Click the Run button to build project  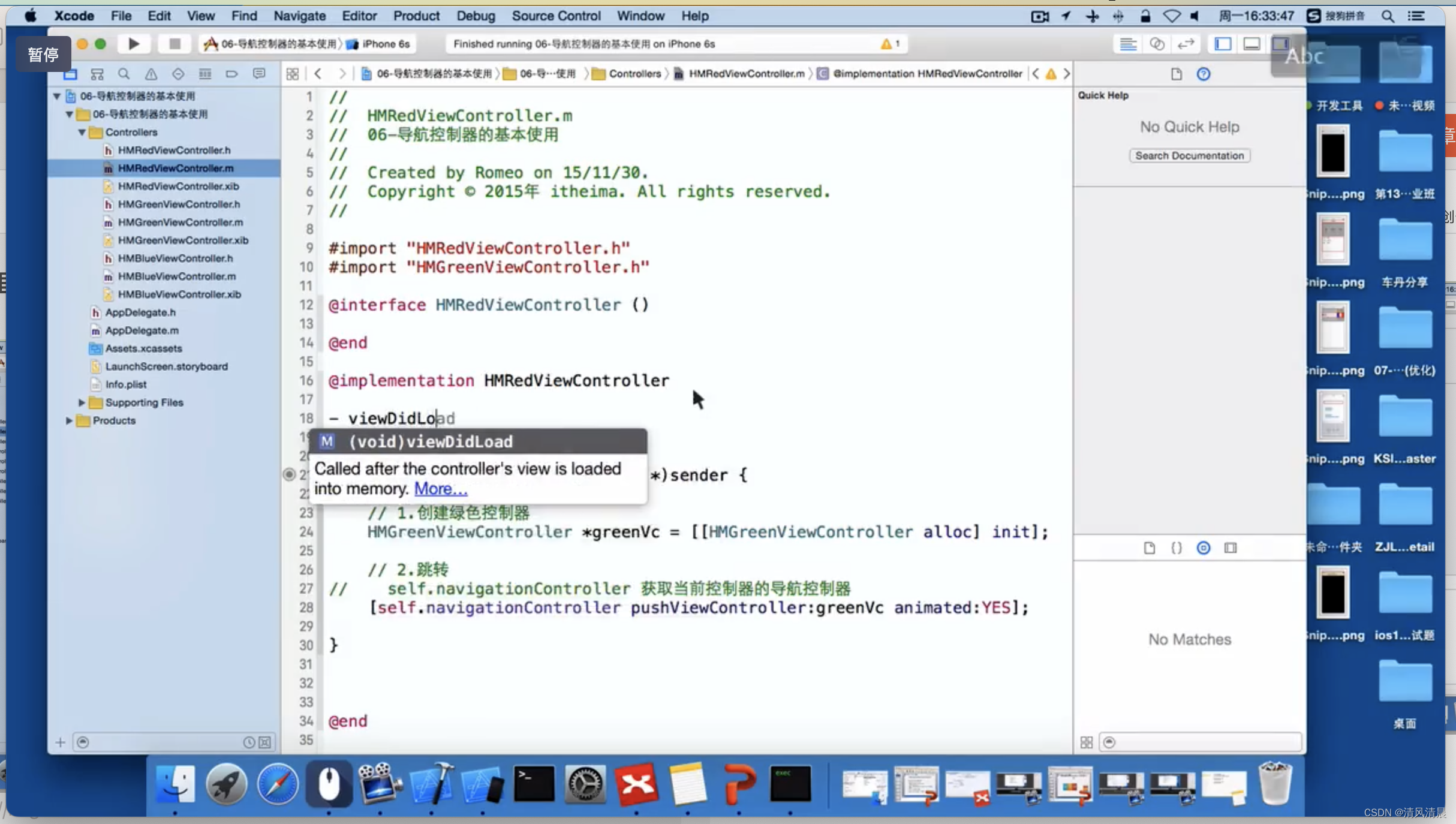pyautogui.click(x=134, y=44)
